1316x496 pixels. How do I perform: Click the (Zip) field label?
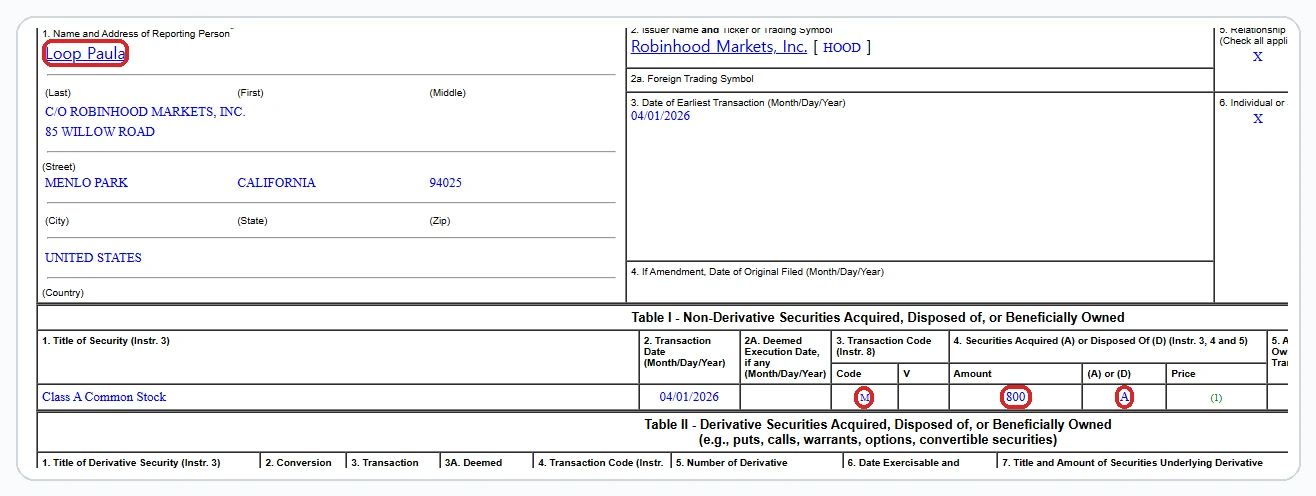(x=440, y=221)
